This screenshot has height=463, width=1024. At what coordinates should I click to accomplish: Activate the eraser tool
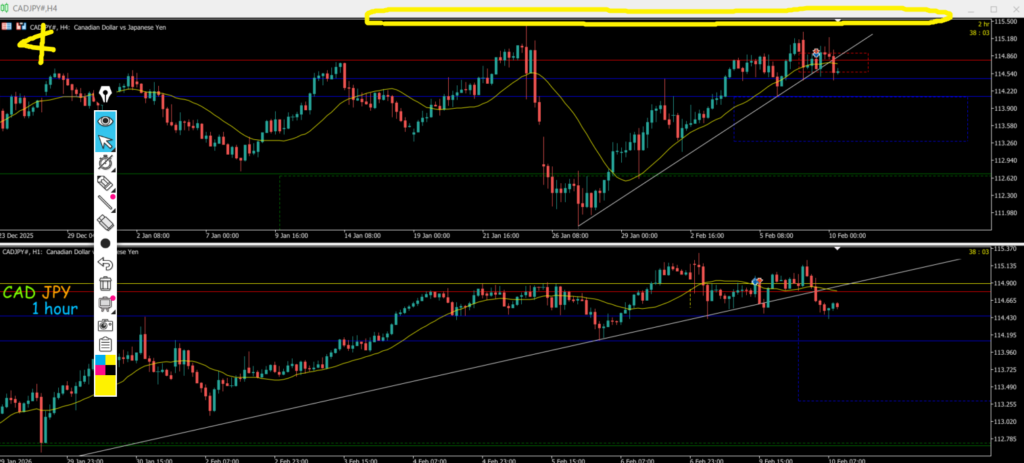click(x=105, y=223)
